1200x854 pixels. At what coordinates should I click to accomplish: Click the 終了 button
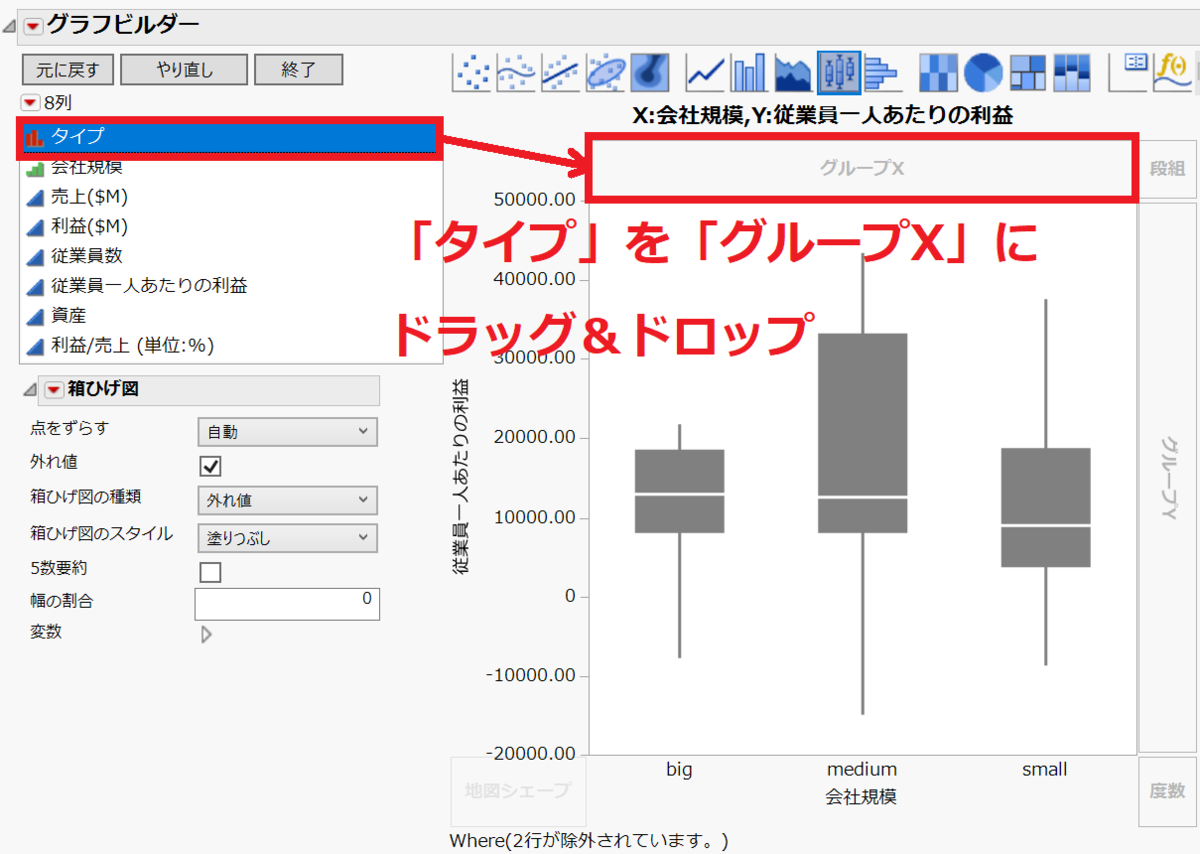click(x=298, y=70)
